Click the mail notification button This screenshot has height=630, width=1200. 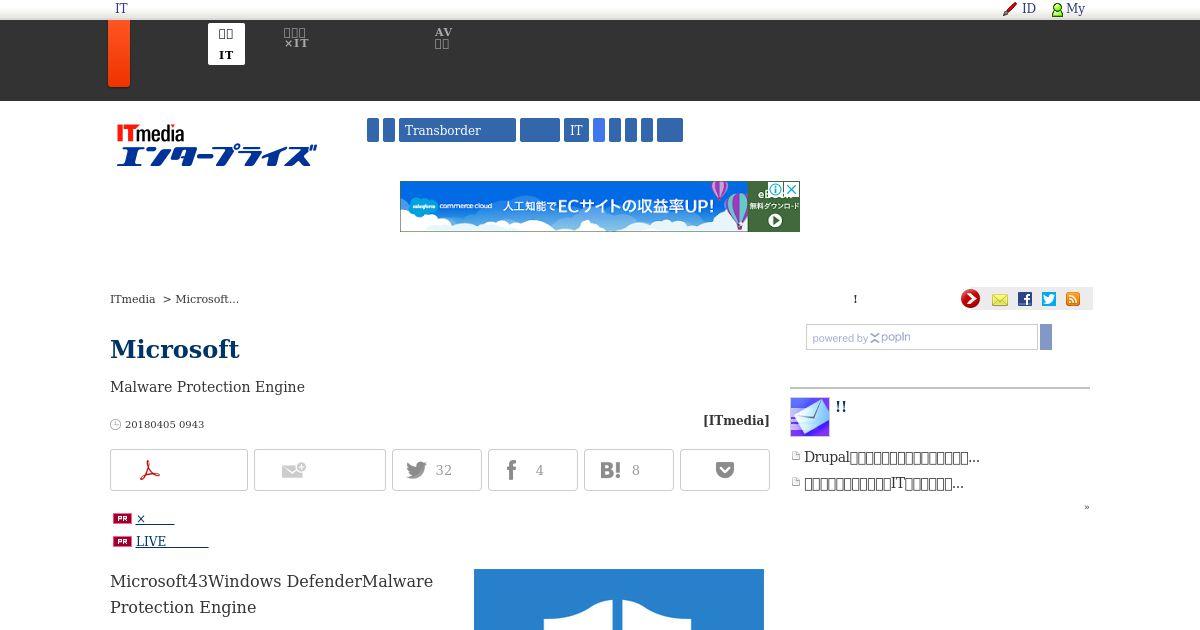pyautogui.click(x=320, y=470)
